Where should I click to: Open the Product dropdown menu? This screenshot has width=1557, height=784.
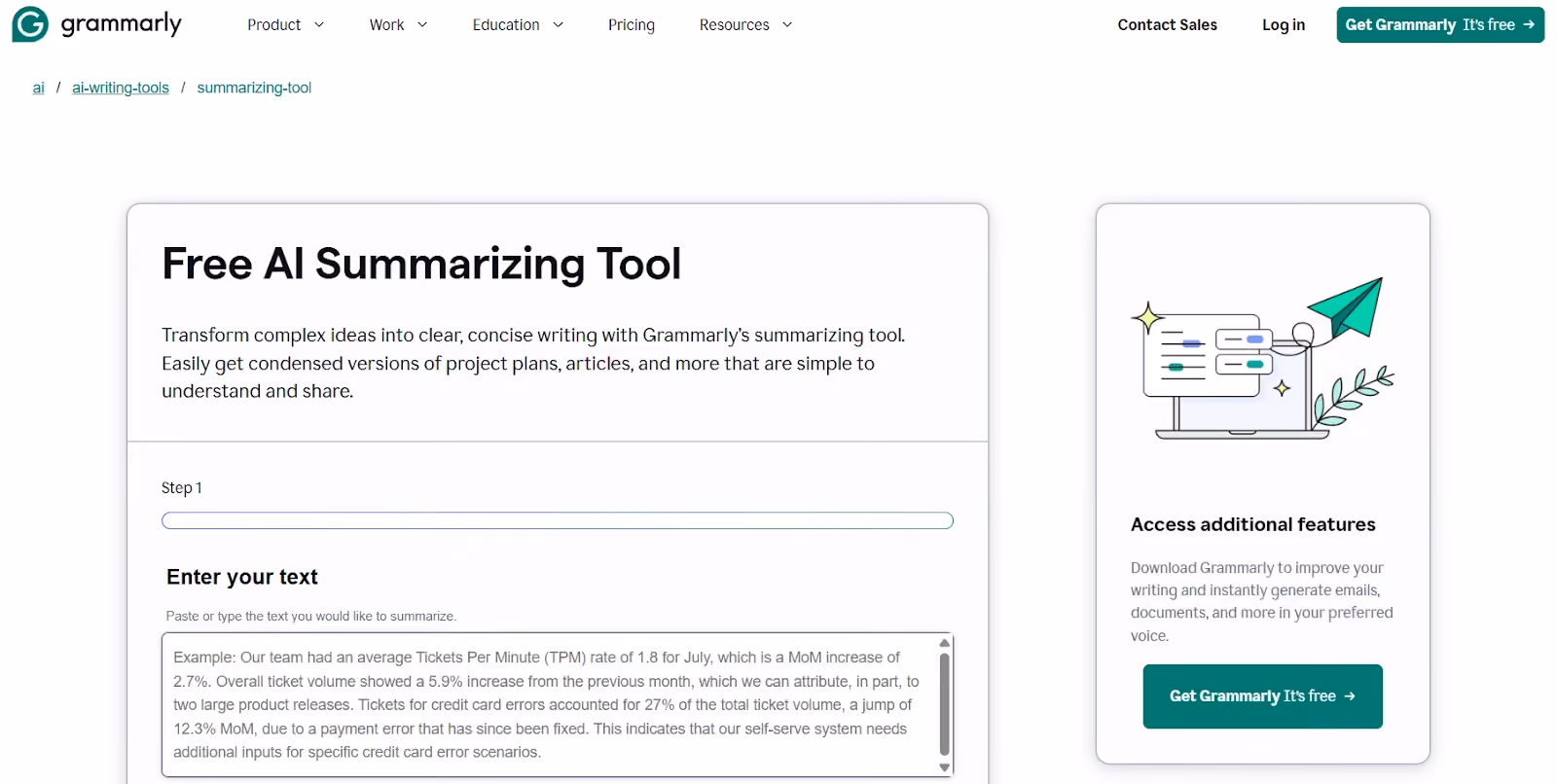point(286,25)
